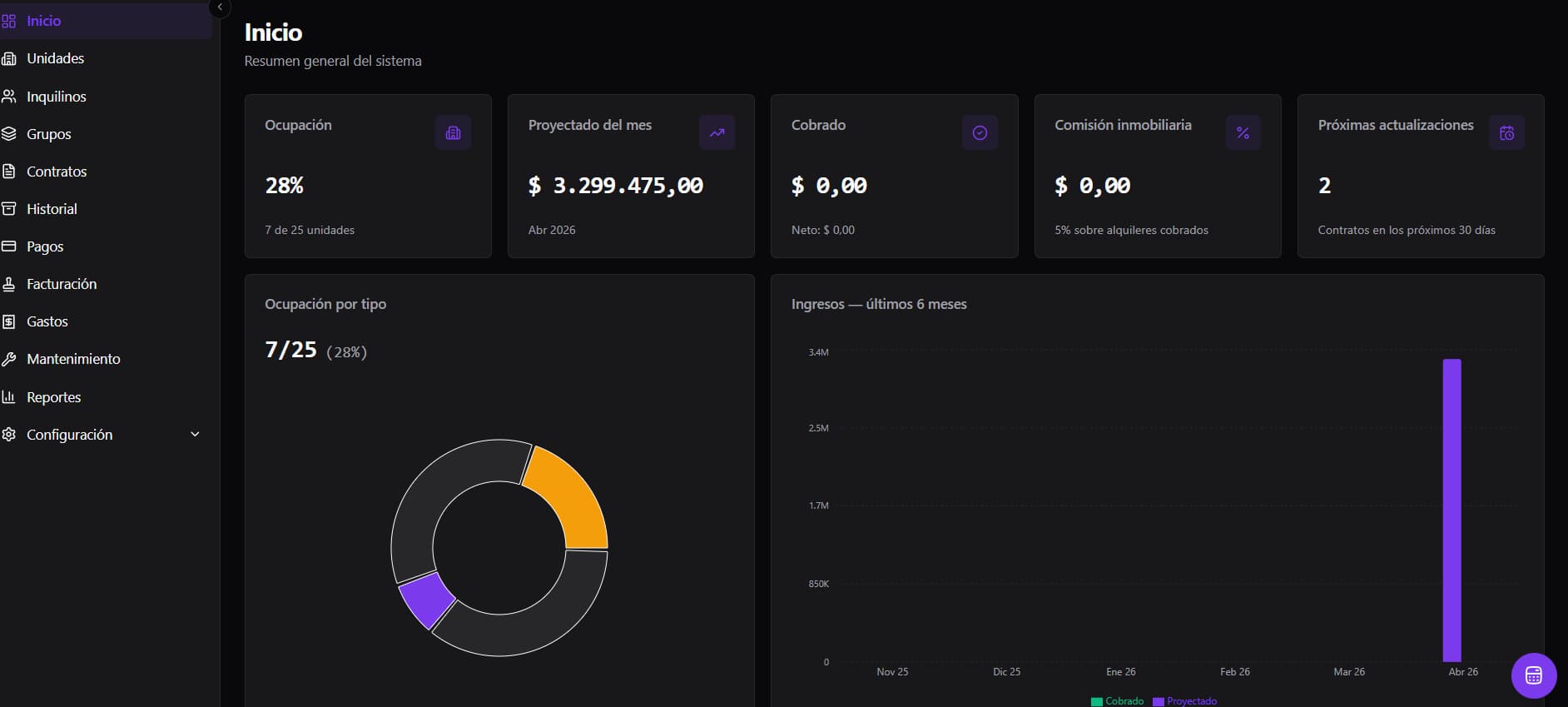
Task: Click the 7/25 occupancy by type figure
Action: tap(290, 350)
